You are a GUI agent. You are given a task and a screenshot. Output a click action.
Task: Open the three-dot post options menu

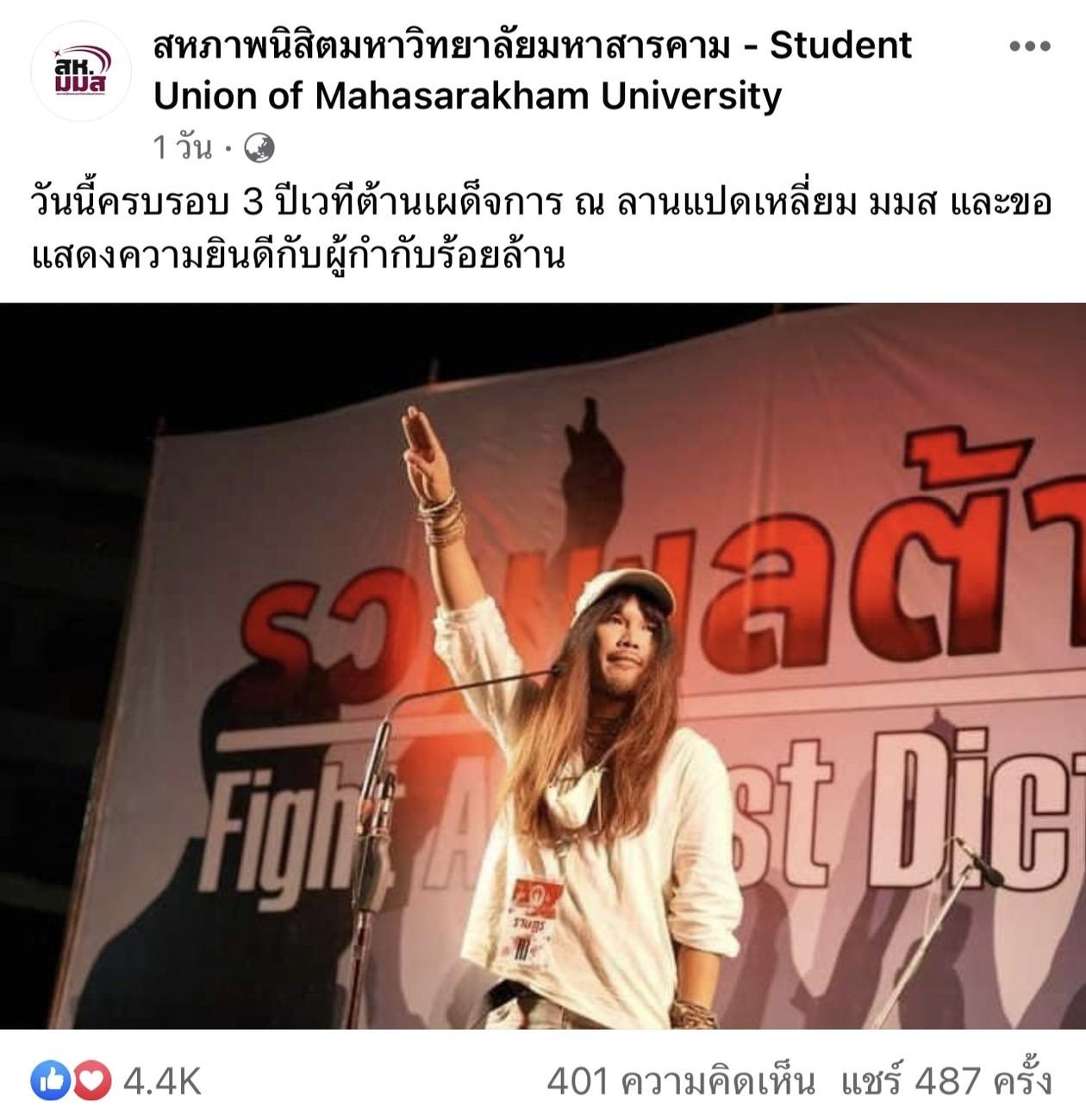(1030, 47)
